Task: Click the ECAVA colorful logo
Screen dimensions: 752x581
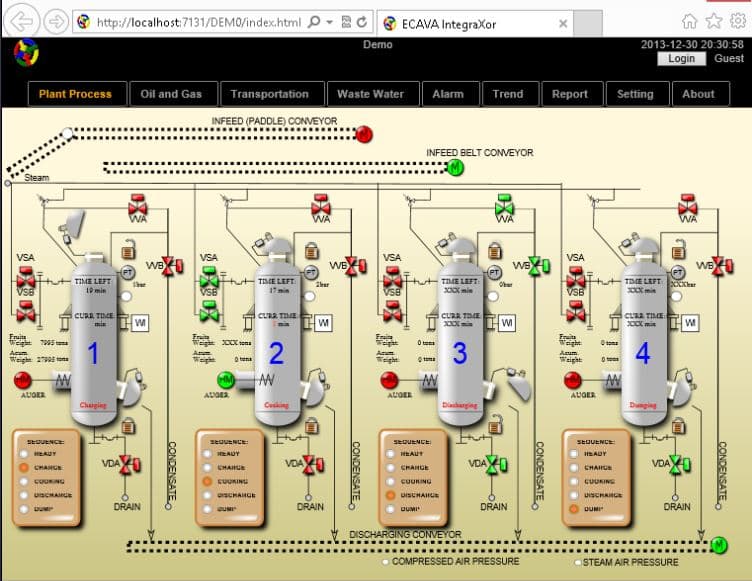Action: click(26, 53)
